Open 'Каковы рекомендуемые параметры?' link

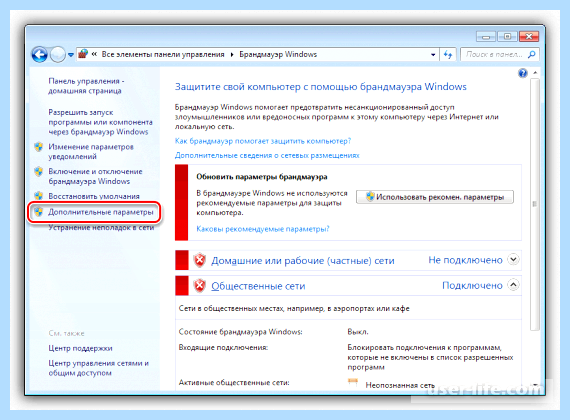coord(263,229)
